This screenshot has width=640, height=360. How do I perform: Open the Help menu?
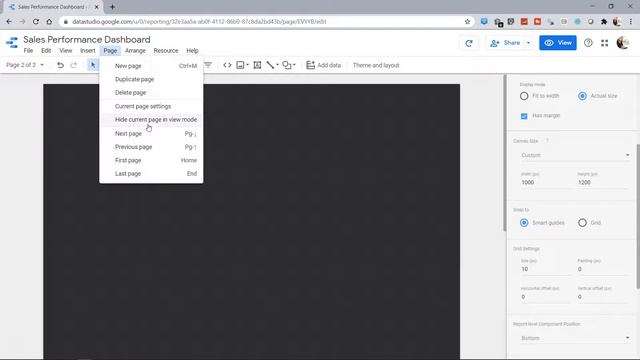pyautogui.click(x=192, y=51)
